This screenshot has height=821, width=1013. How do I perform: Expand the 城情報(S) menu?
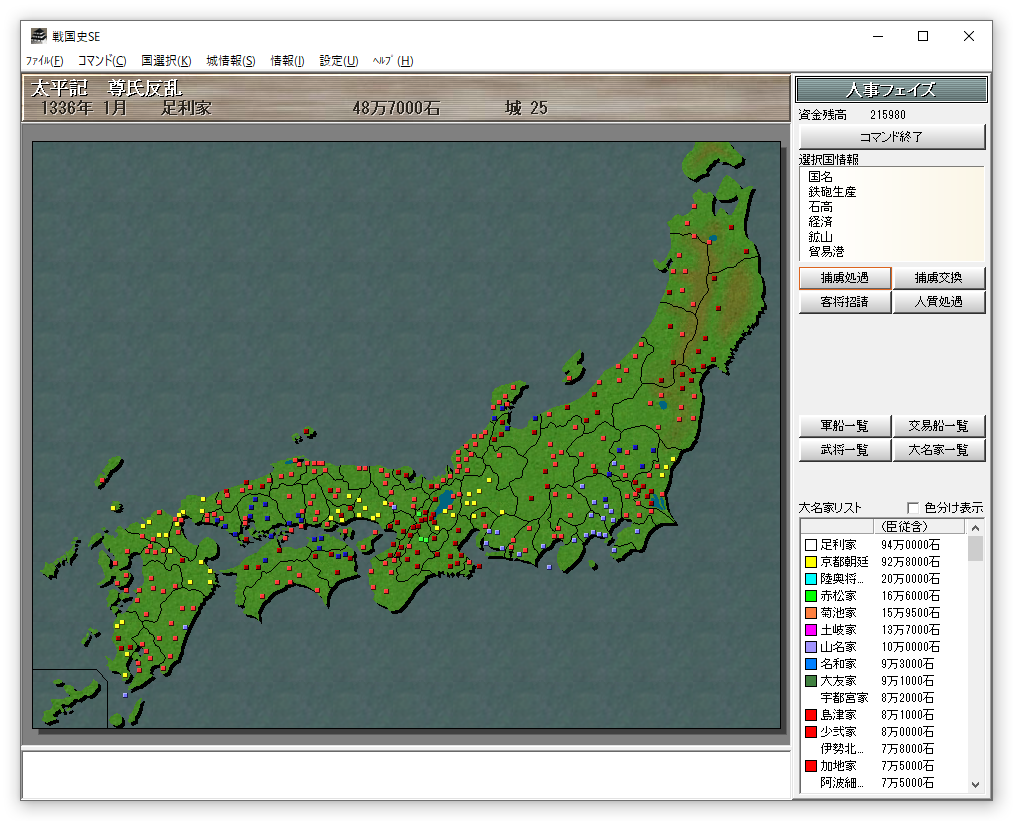pos(230,61)
